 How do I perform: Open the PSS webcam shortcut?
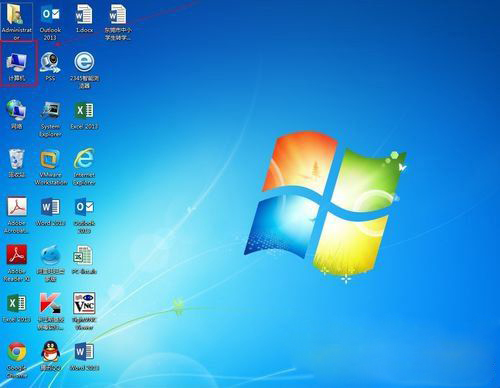[50, 63]
